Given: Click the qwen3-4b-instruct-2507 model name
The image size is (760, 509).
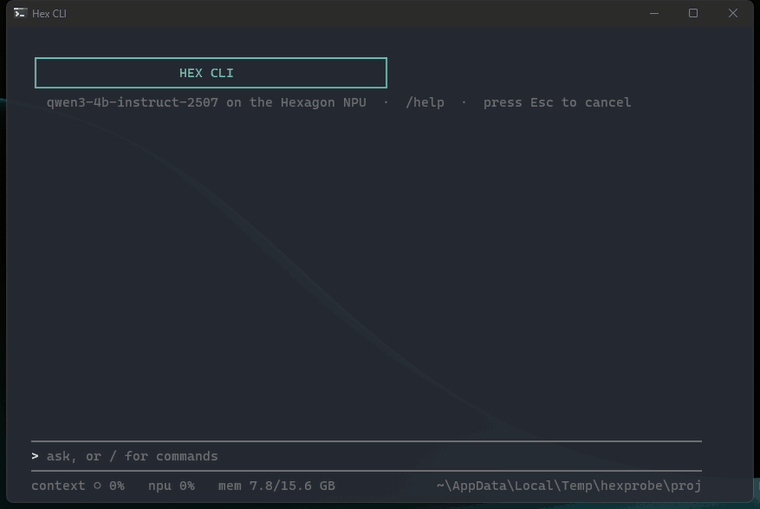Looking at the screenshot, I should [x=132, y=103].
